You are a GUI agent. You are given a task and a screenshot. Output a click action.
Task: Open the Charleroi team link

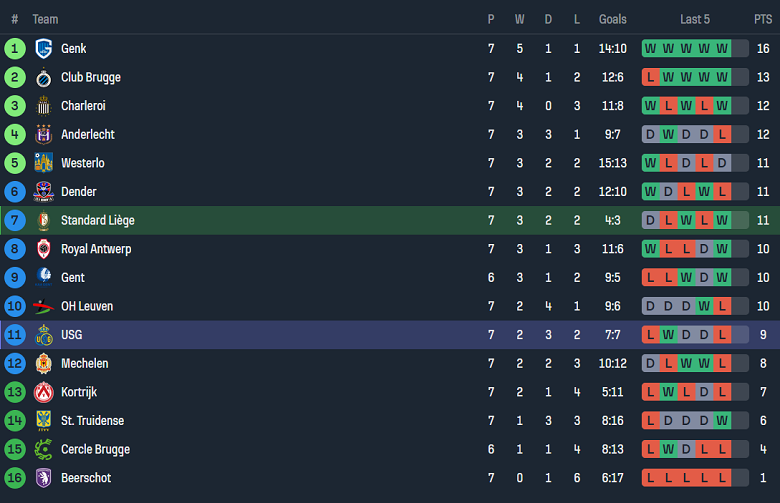[83, 106]
